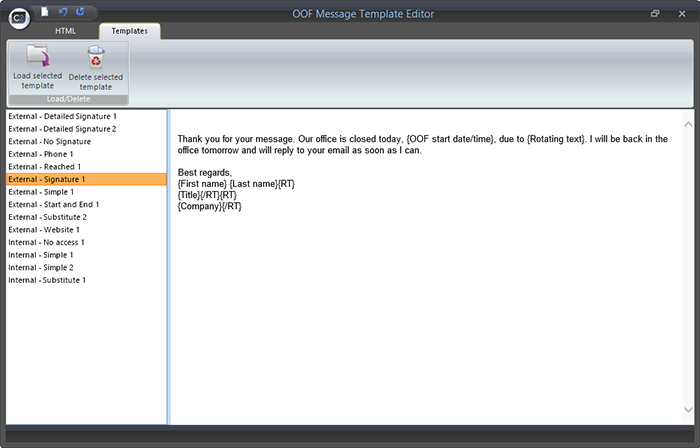This screenshot has height=448, width=700.
Task: Select External - Detailed Signature 2 template
Action: click(x=86, y=129)
